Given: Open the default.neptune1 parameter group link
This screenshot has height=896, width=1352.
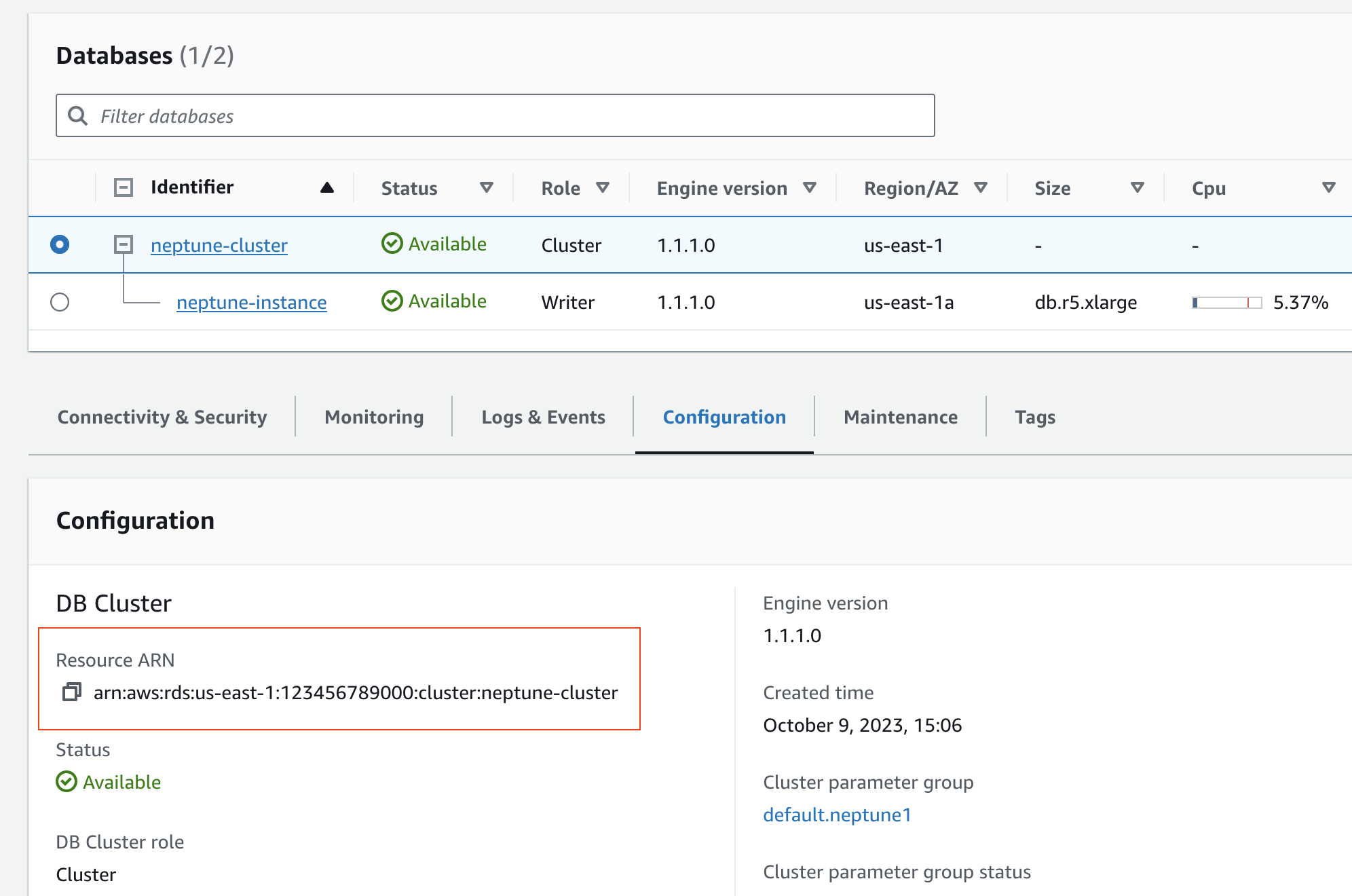Looking at the screenshot, I should pos(837,815).
